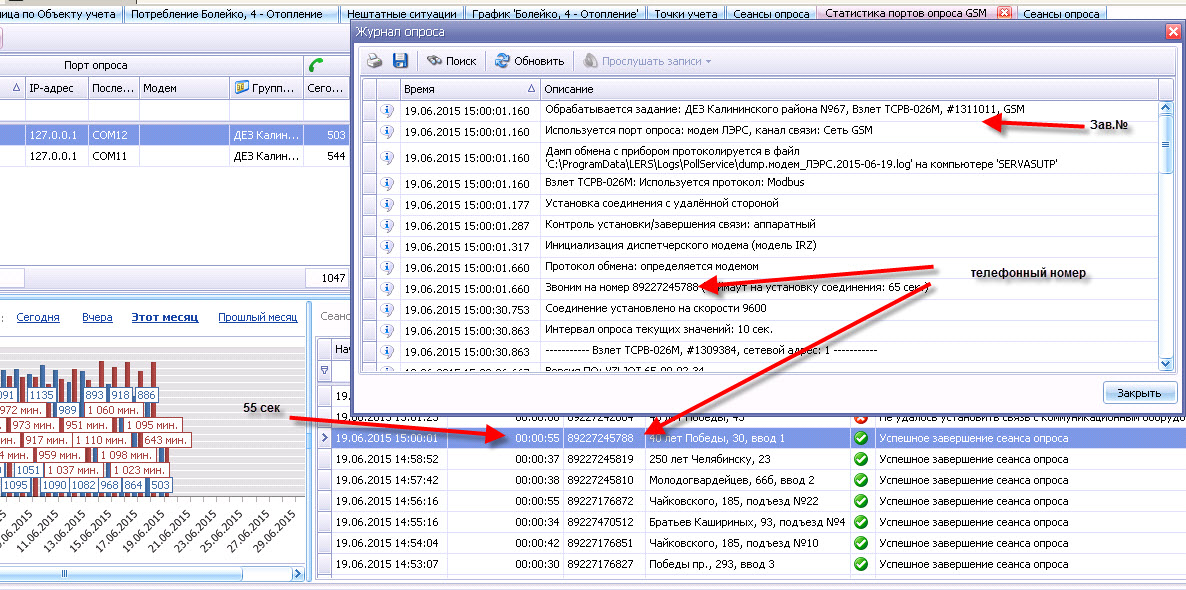Select log entry 'Звоним на номер 89227245788'

coord(759,288)
